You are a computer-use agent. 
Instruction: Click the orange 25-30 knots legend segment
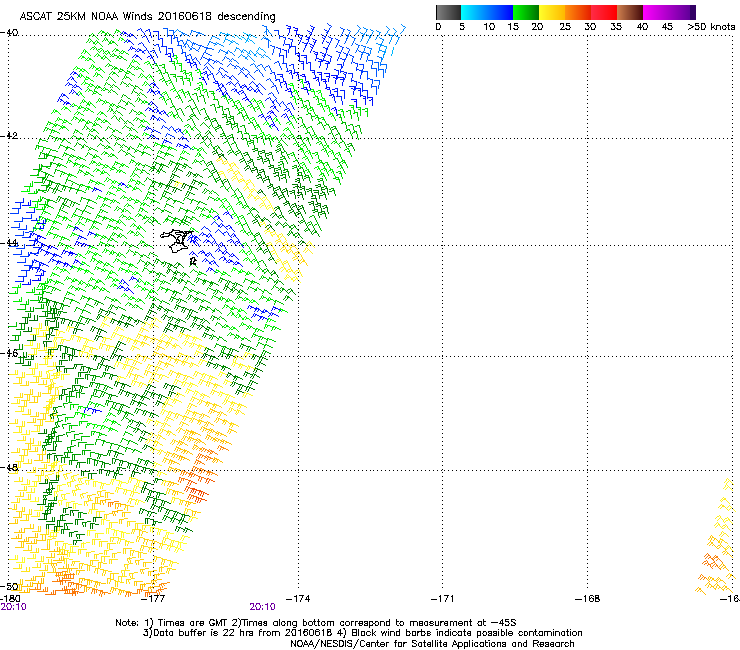click(578, 12)
